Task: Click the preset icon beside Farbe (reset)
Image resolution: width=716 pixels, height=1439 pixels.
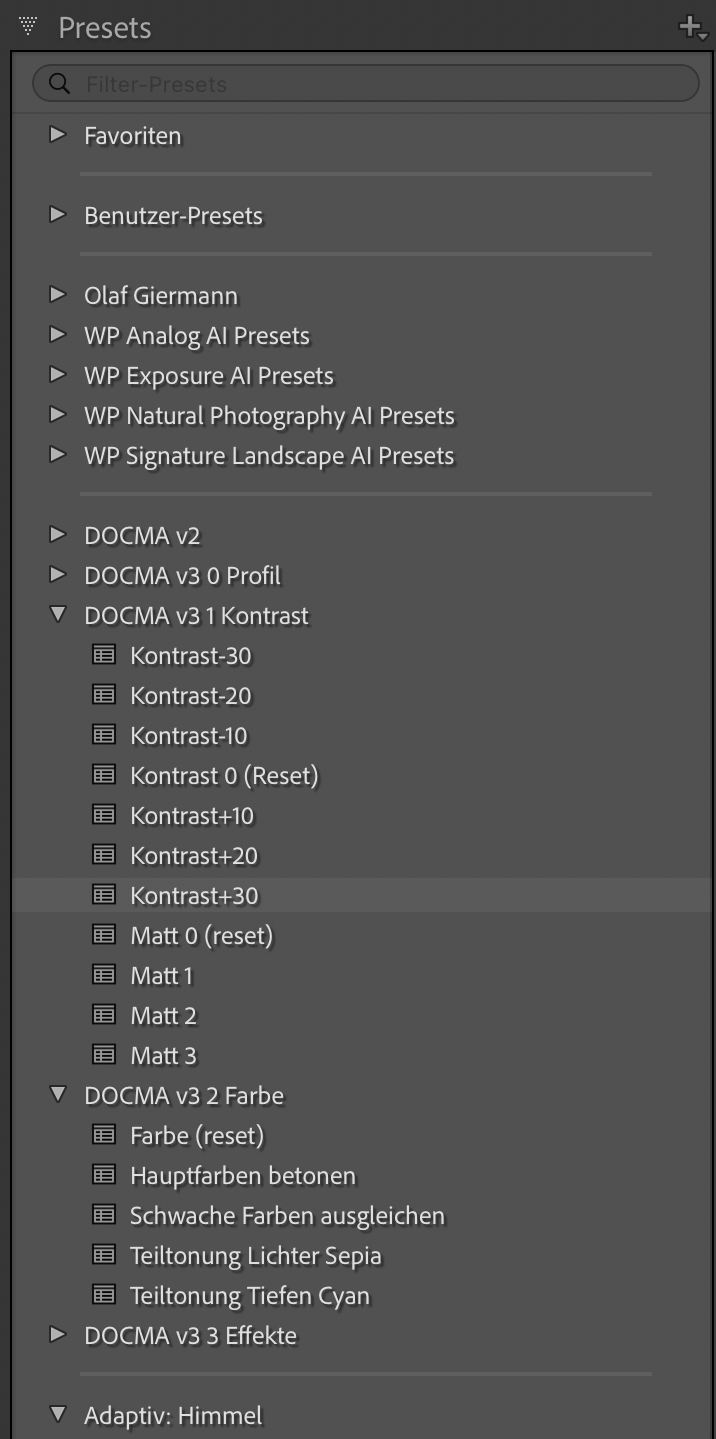Action: pos(104,1134)
